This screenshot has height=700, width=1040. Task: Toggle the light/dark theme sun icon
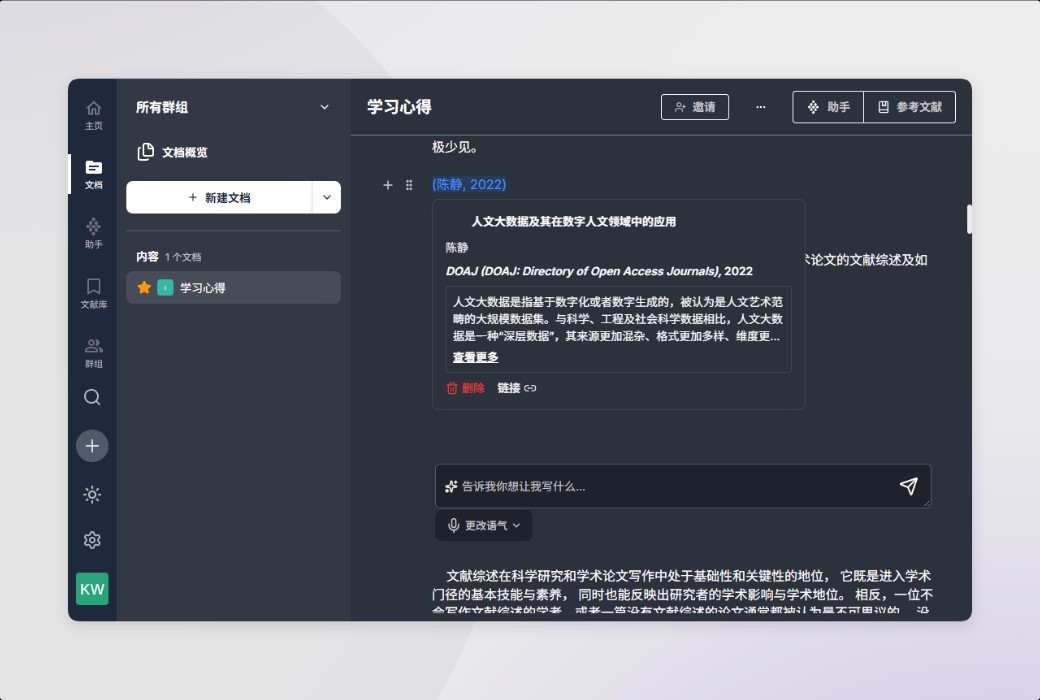(x=92, y=494)
